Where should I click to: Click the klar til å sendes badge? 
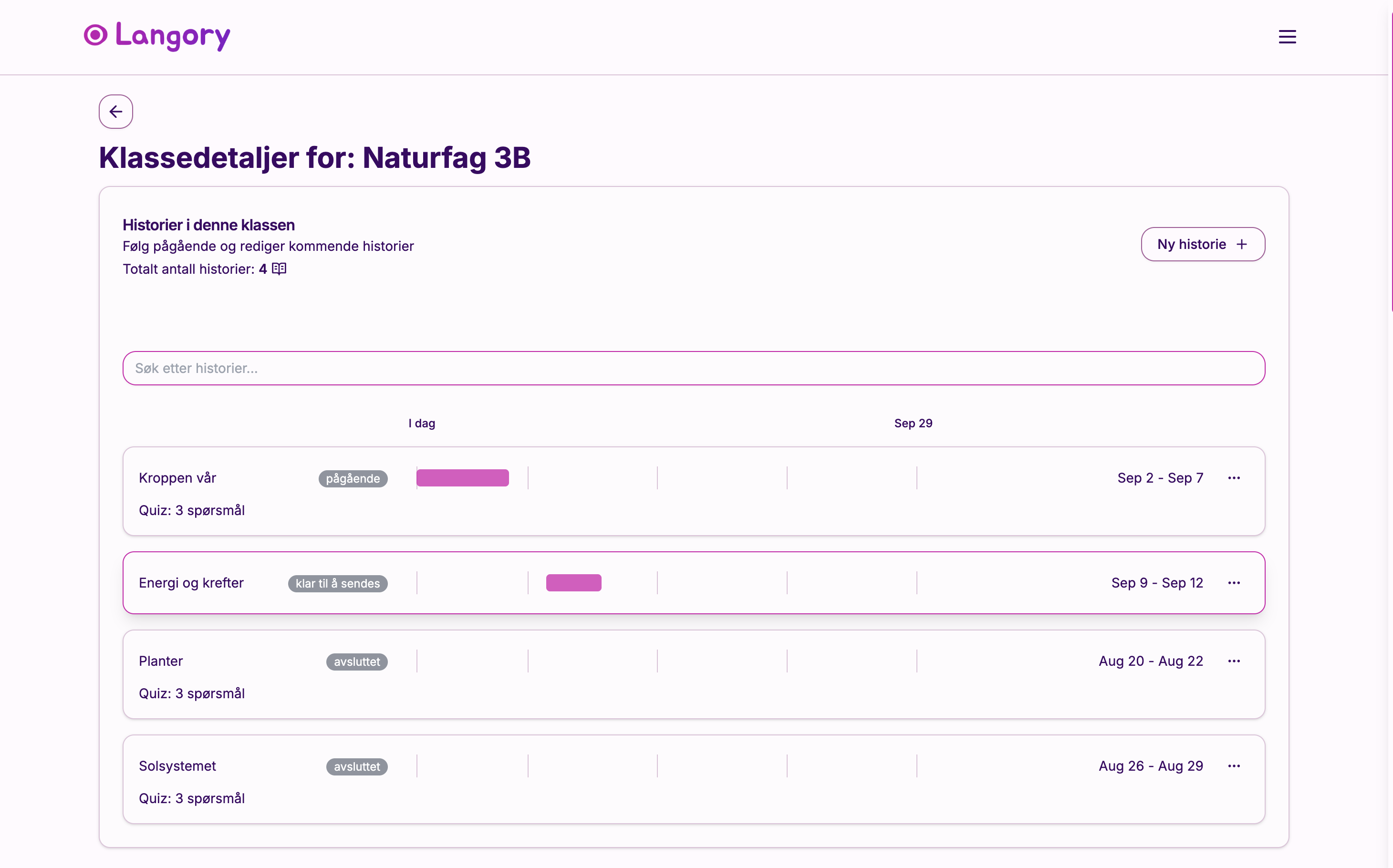pos(338,583)
